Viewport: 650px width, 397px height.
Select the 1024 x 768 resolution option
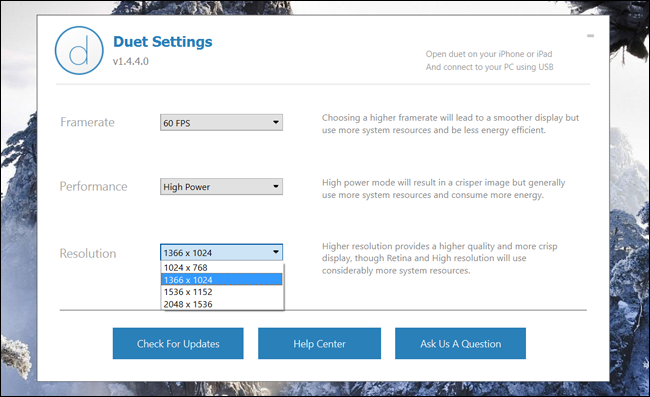pyautogui.click(x=222, y=268)
